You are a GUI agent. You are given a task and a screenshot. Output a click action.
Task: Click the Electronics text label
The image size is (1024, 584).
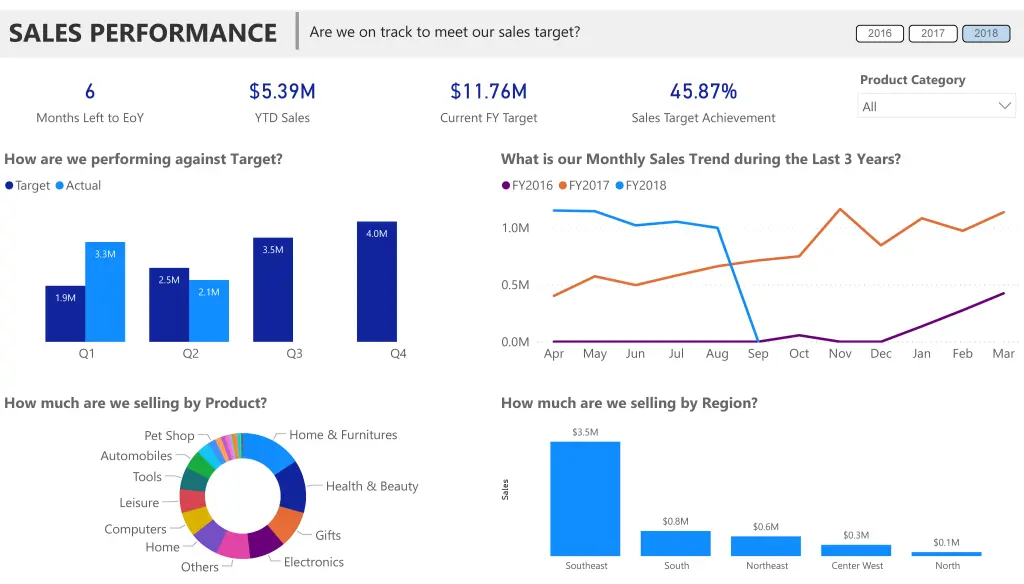click(x=313, y=562)
